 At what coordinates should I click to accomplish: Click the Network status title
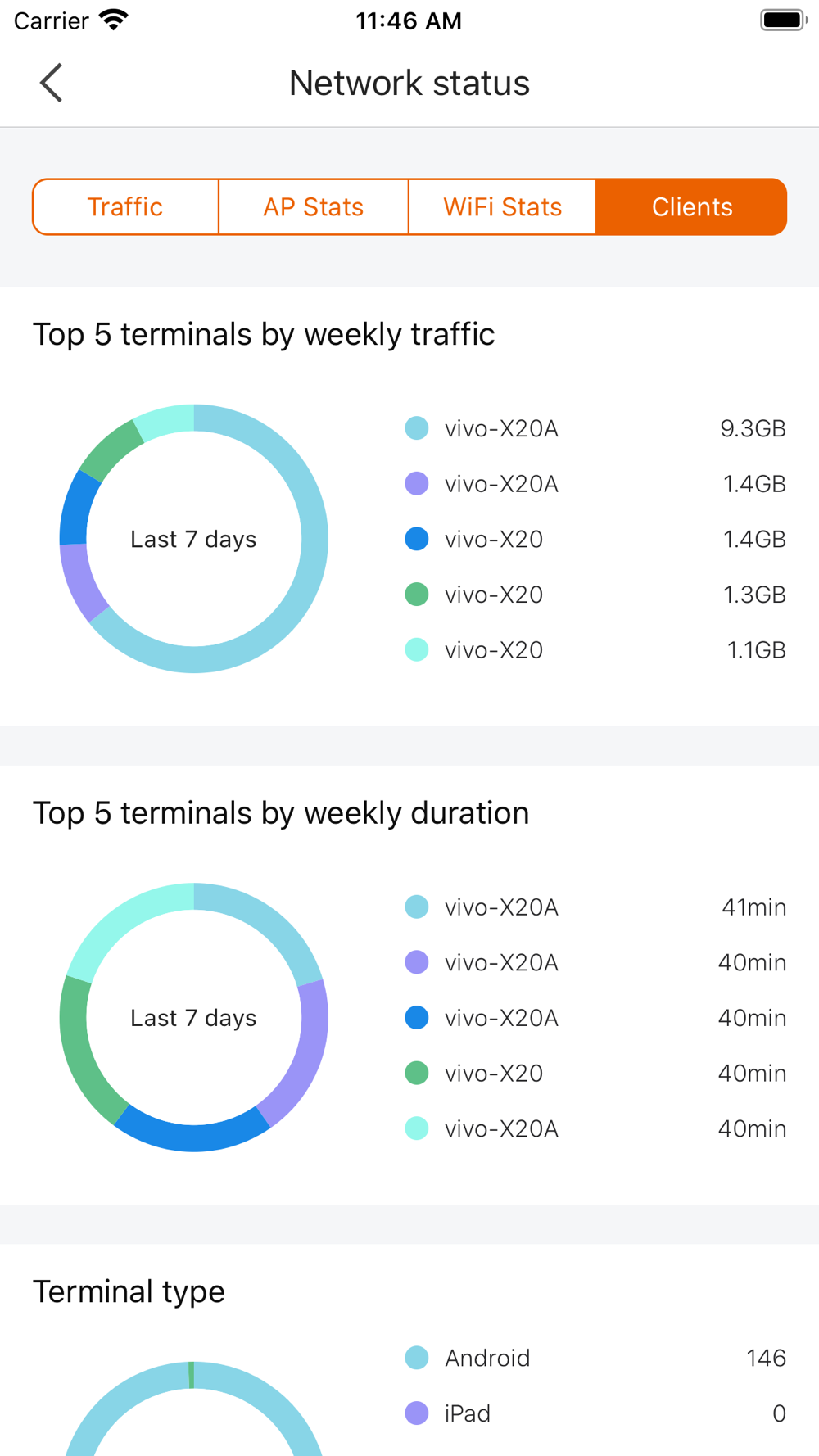pos(409,83)
